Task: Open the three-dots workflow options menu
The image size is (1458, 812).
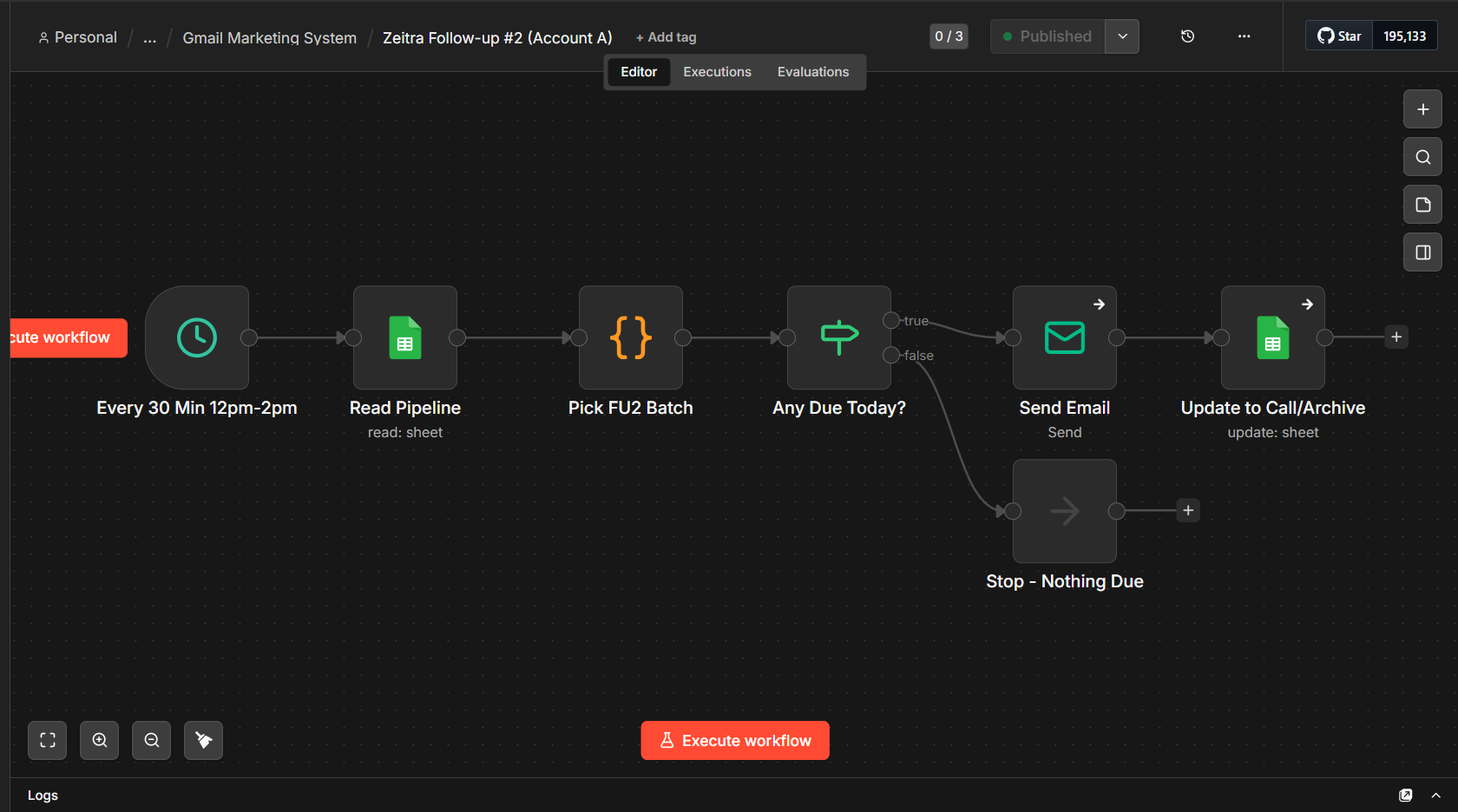Action: click(x=1245, y=36)
